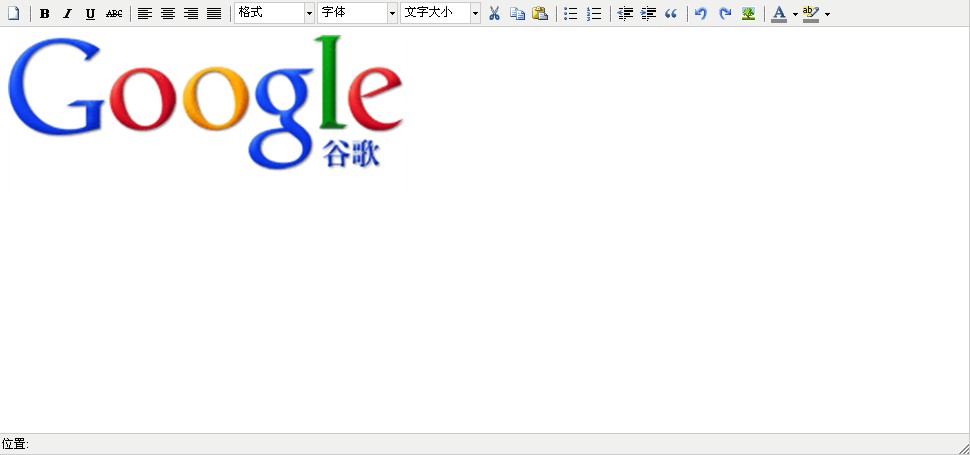Insert image icon
970x455 pixels.
coord(749,13)
